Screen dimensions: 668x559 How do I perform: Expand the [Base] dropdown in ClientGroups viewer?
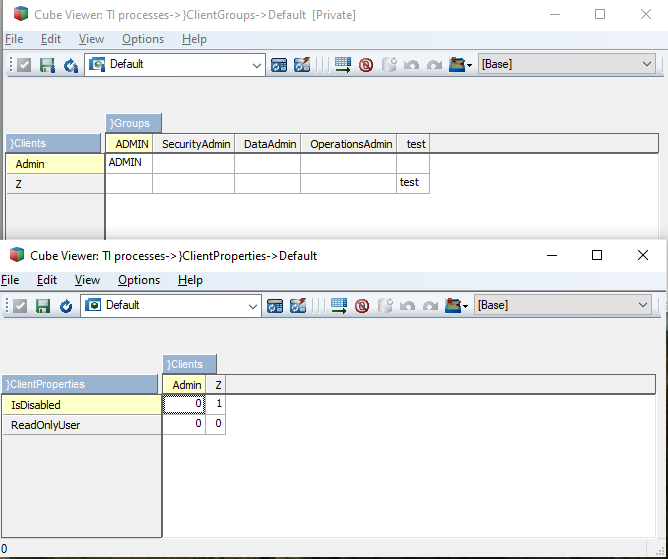tap(646, 64)
